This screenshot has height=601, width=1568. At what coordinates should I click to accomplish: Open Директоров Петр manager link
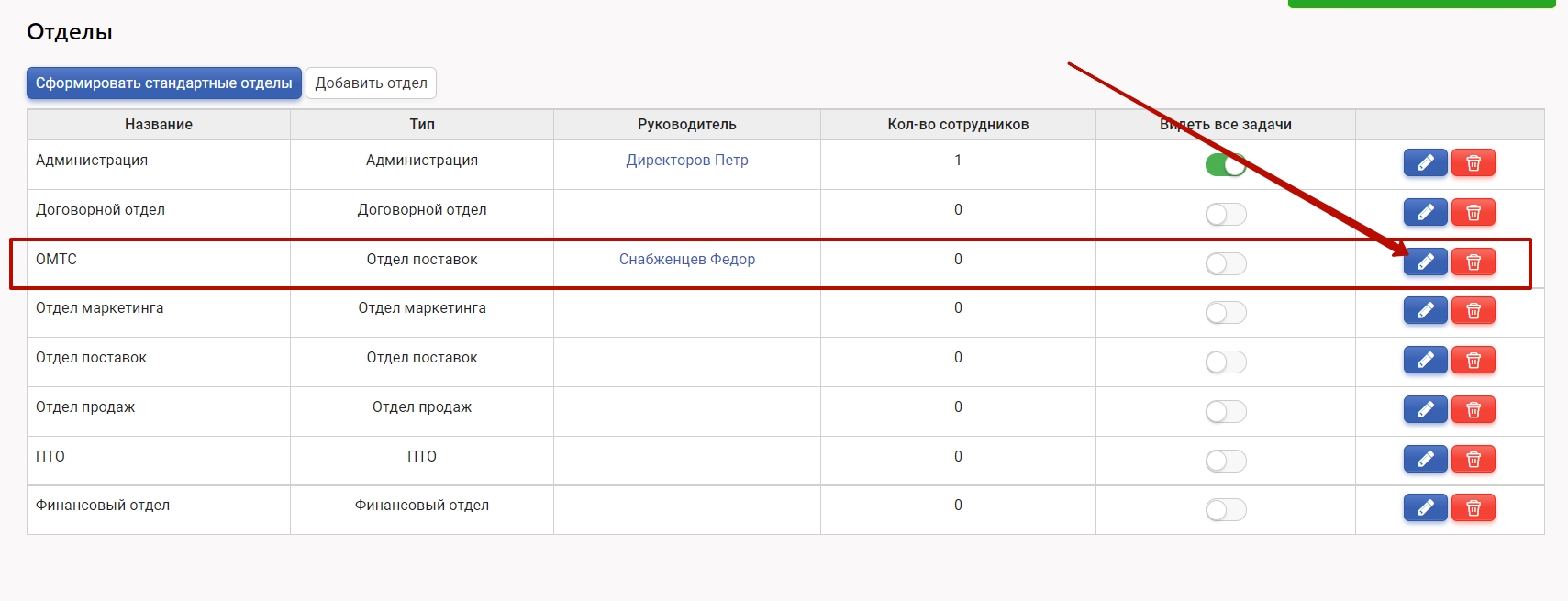[686, 160]
